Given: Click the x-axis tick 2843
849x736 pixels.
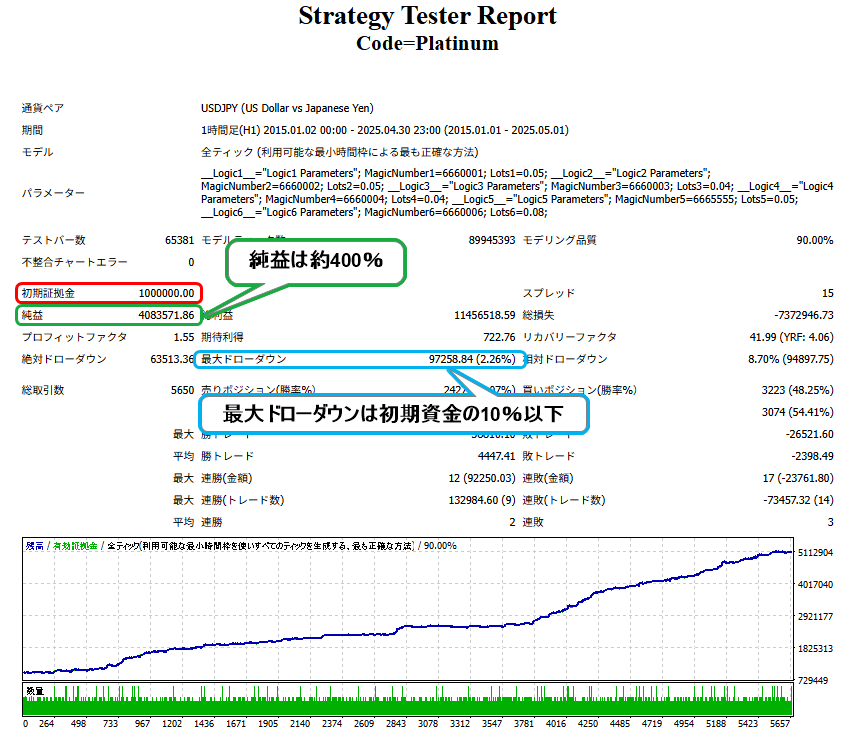Looking at the screenshot, I should point(396,724).
